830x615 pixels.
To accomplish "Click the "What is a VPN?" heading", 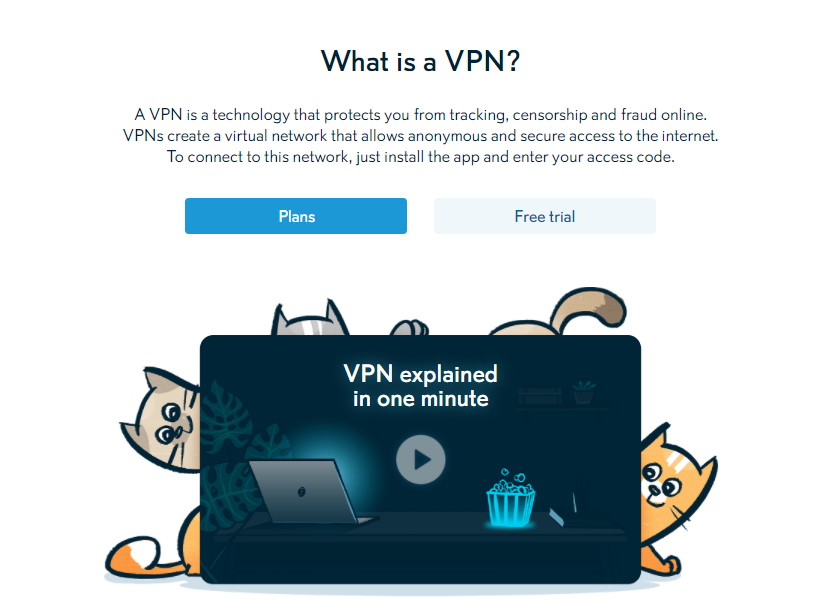I will pos(421,61).
